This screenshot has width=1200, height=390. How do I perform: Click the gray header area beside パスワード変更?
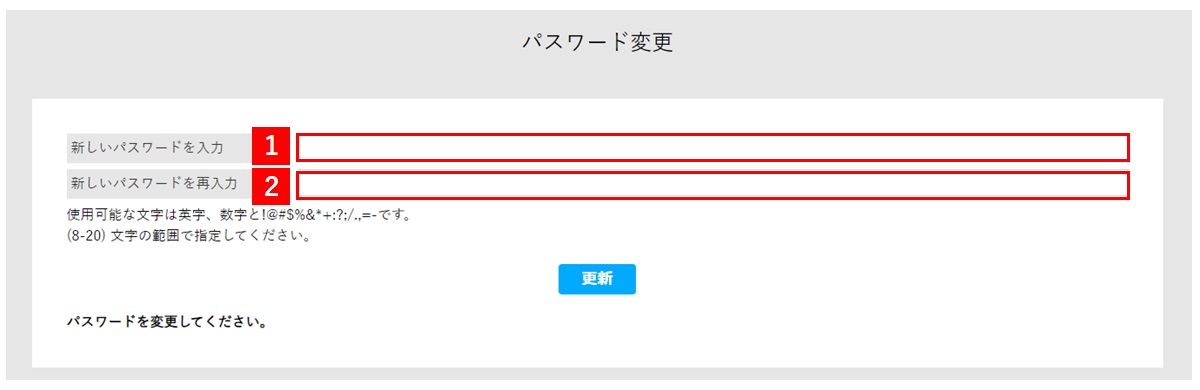coord(900,45)
